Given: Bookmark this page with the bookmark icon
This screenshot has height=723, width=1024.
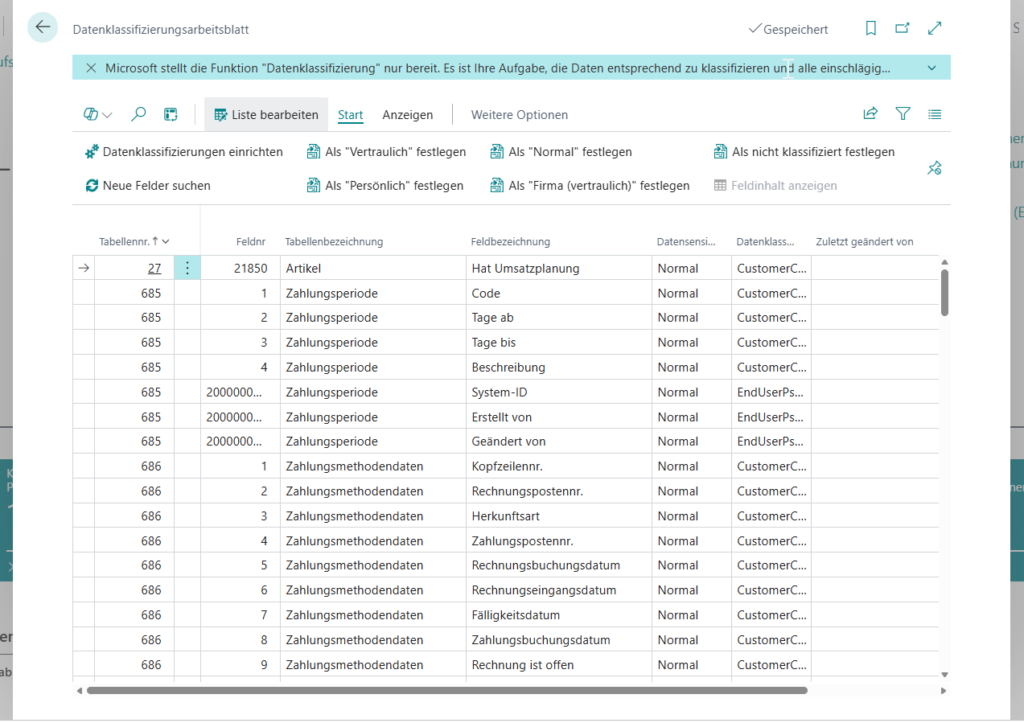Looking at the screenshot, I should [871, 28].
